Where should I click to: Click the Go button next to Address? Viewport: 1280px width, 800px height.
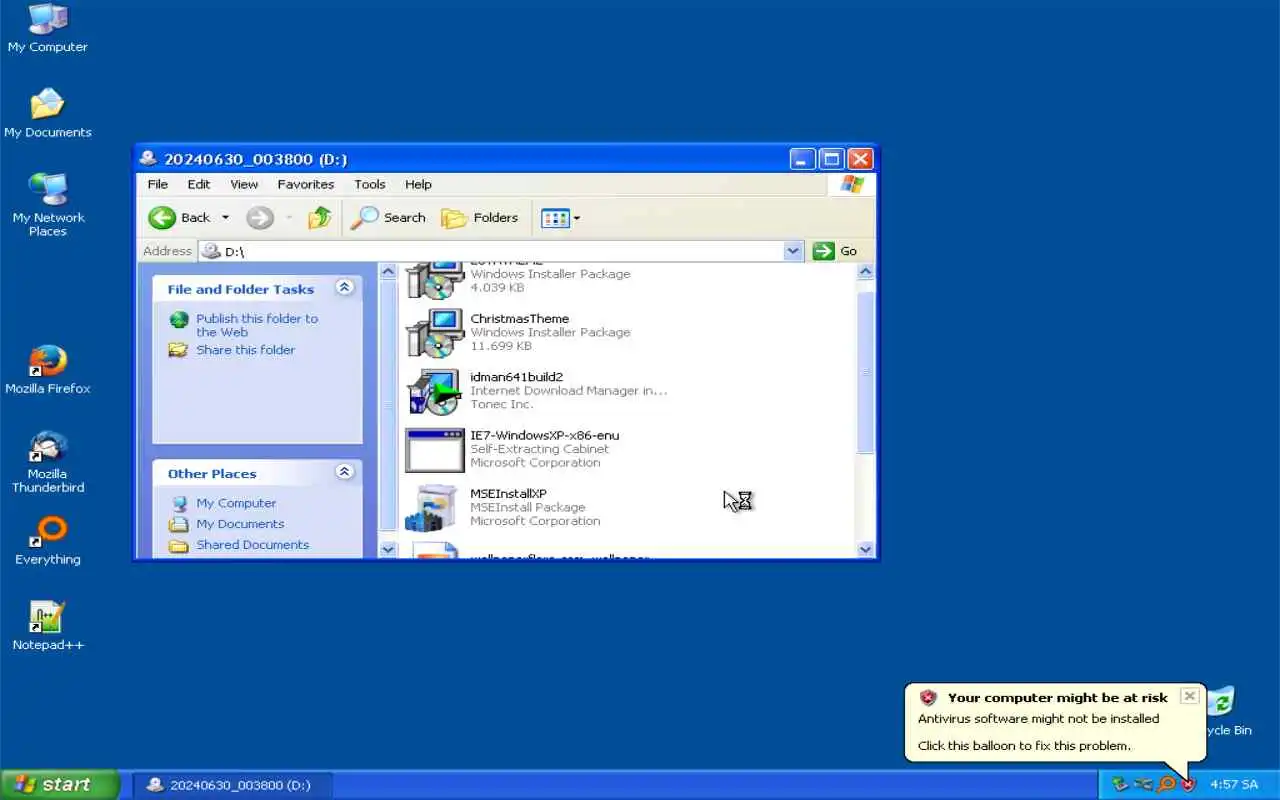[836, 251]
